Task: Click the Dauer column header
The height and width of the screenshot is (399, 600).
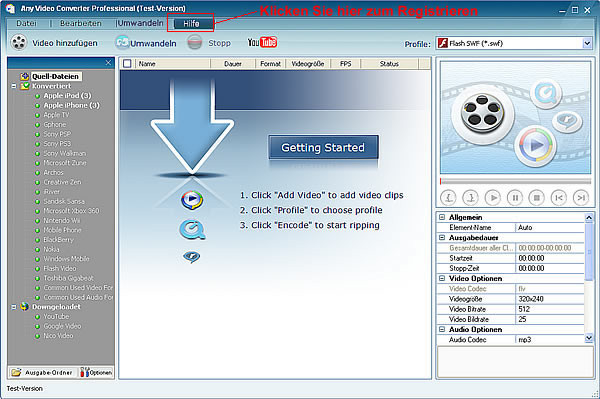Action: point(233,64)
